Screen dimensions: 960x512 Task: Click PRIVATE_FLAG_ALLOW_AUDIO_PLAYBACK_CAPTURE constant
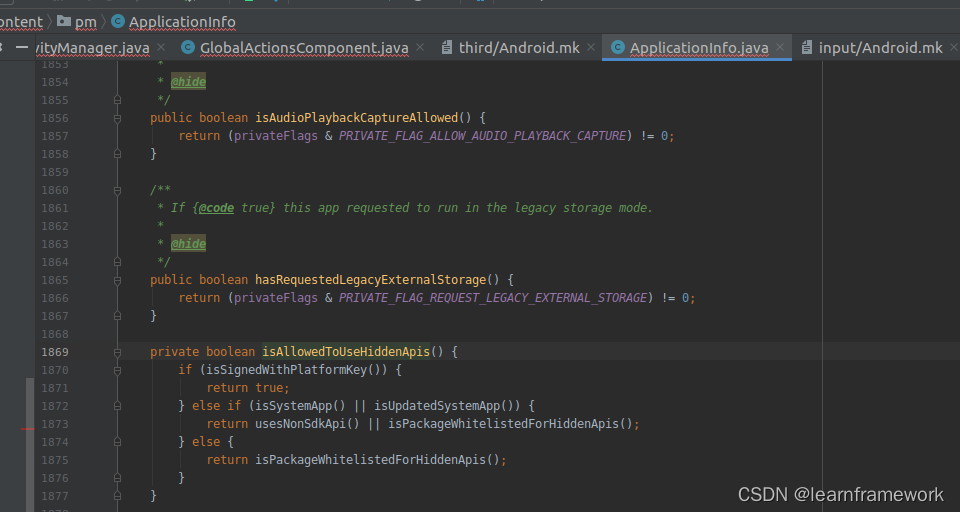coord(482,136)
